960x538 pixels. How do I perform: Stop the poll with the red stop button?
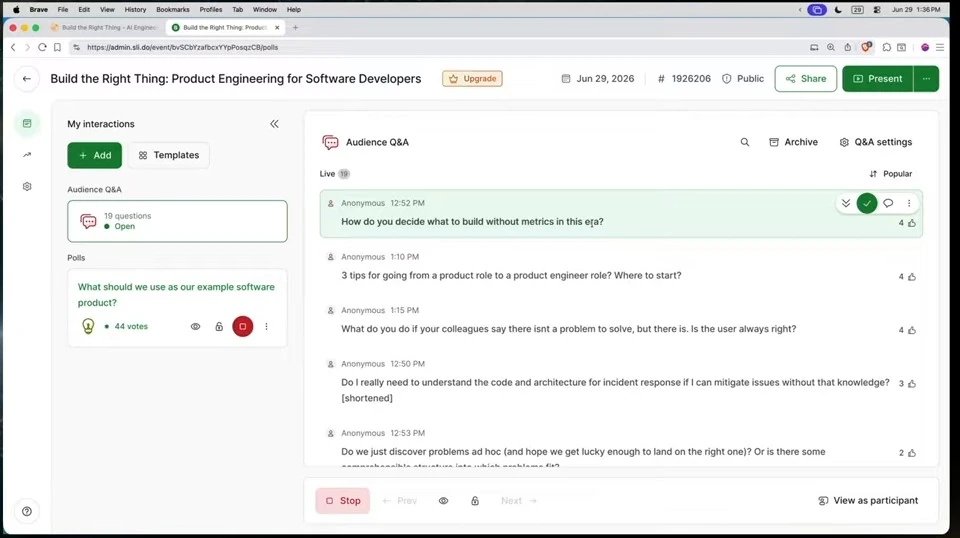(x=242, y=326)
